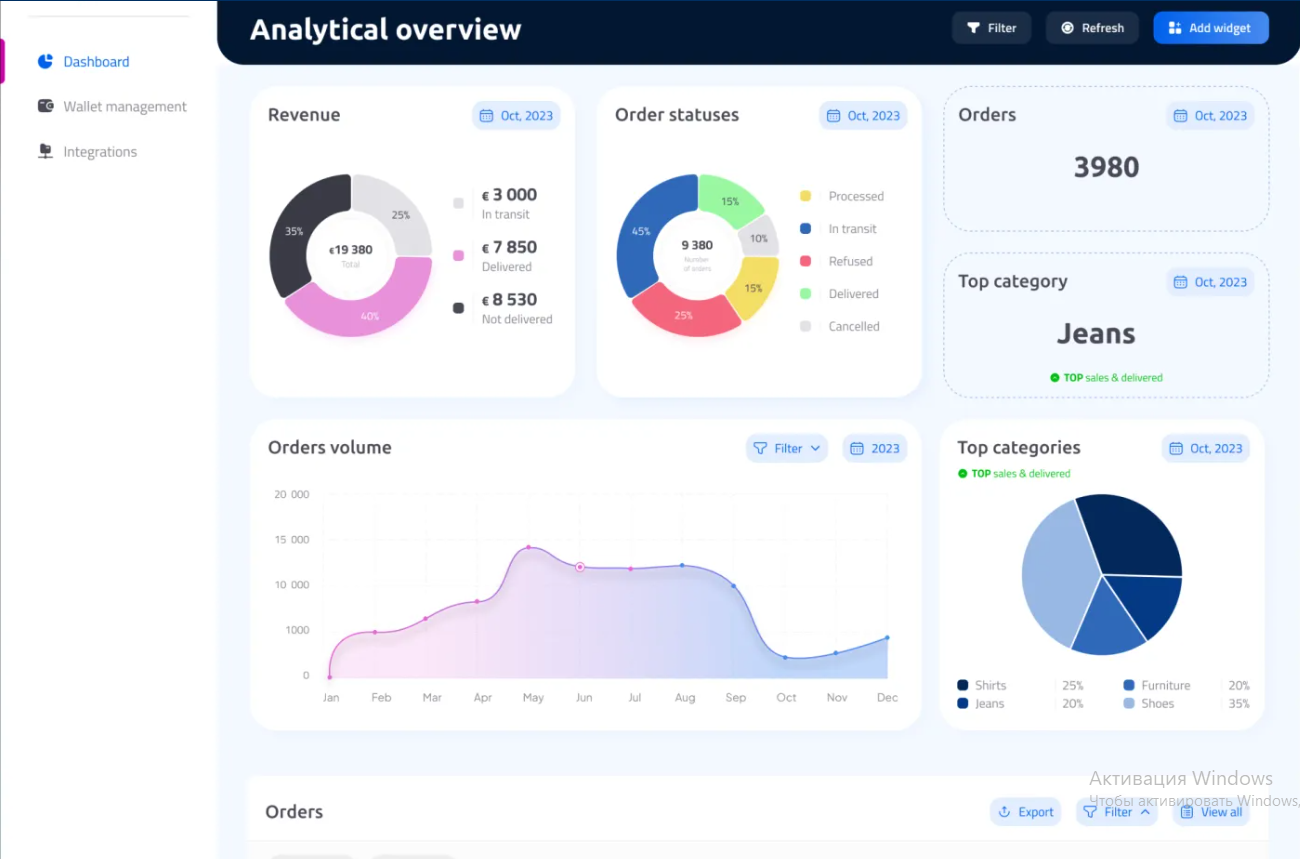
Task: Collapse the Orders table Filter dropdown
Action: [1117, 812]
